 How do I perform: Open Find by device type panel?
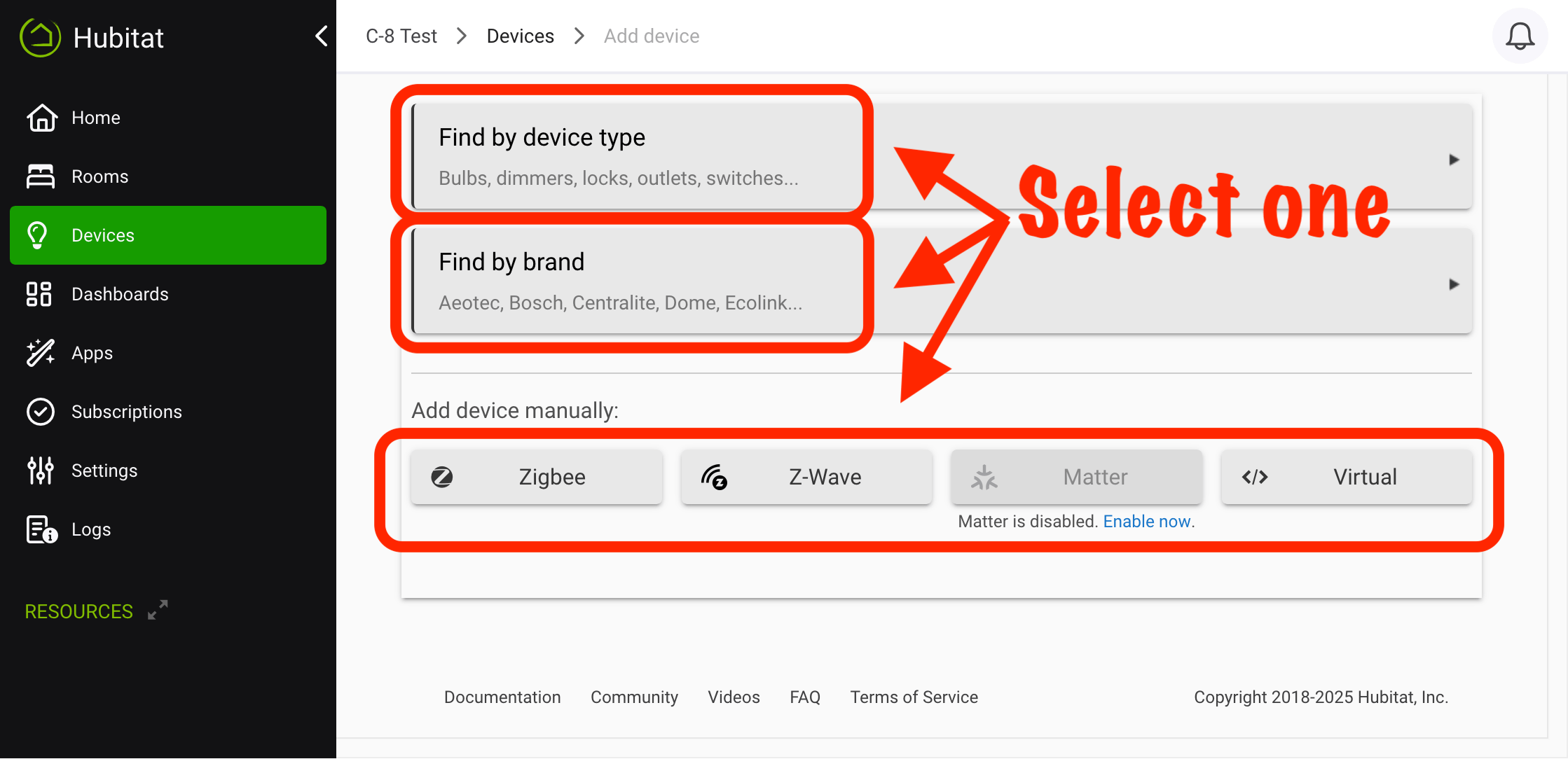942,156
